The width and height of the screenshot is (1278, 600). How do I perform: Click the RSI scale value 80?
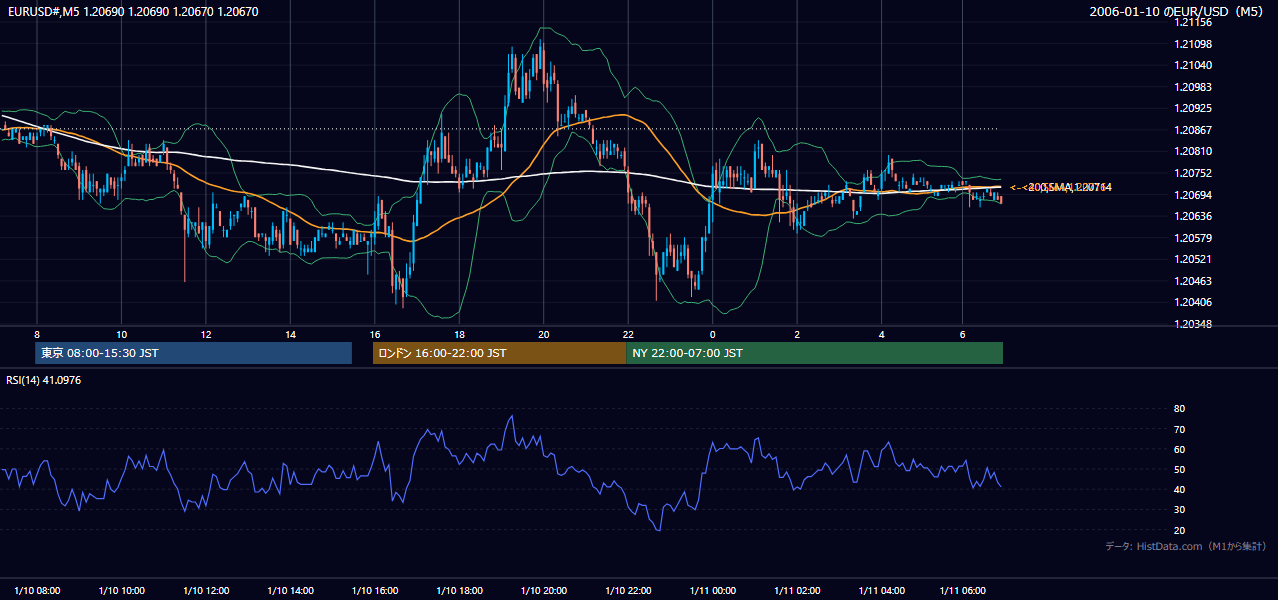[x=1180, y=409]
